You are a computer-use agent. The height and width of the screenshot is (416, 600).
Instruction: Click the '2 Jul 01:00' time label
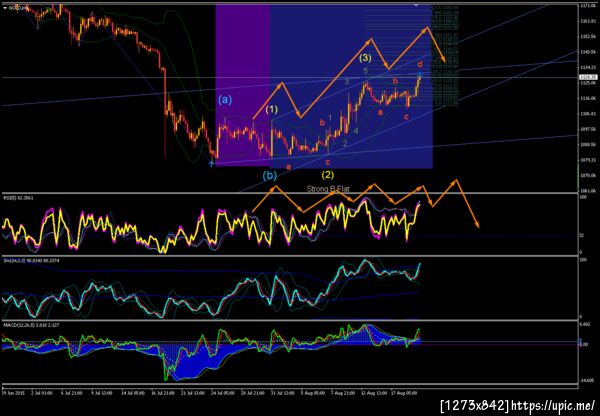pyautogui.click(x=40, y=393)
